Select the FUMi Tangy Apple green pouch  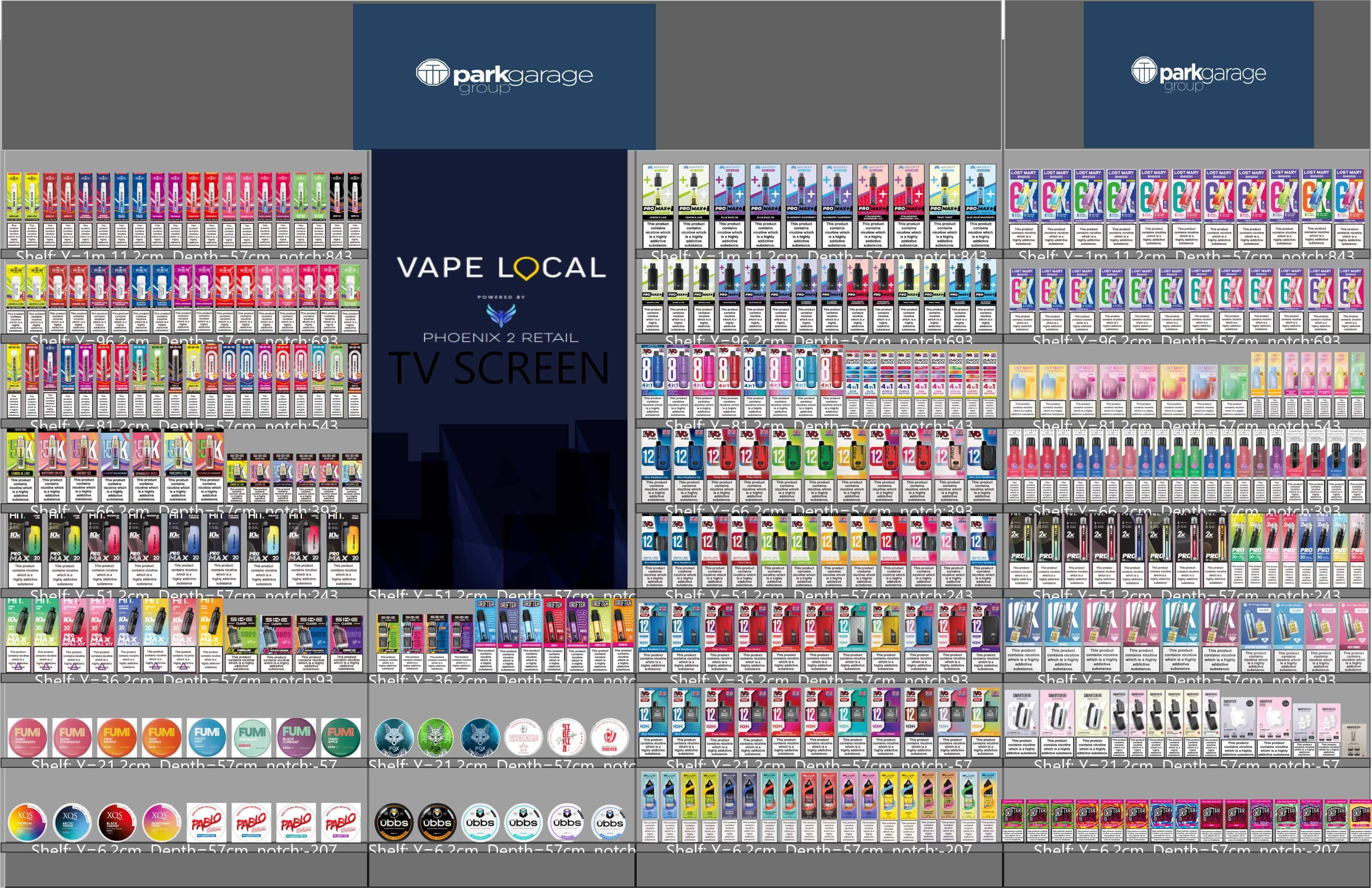pos(341,738)
